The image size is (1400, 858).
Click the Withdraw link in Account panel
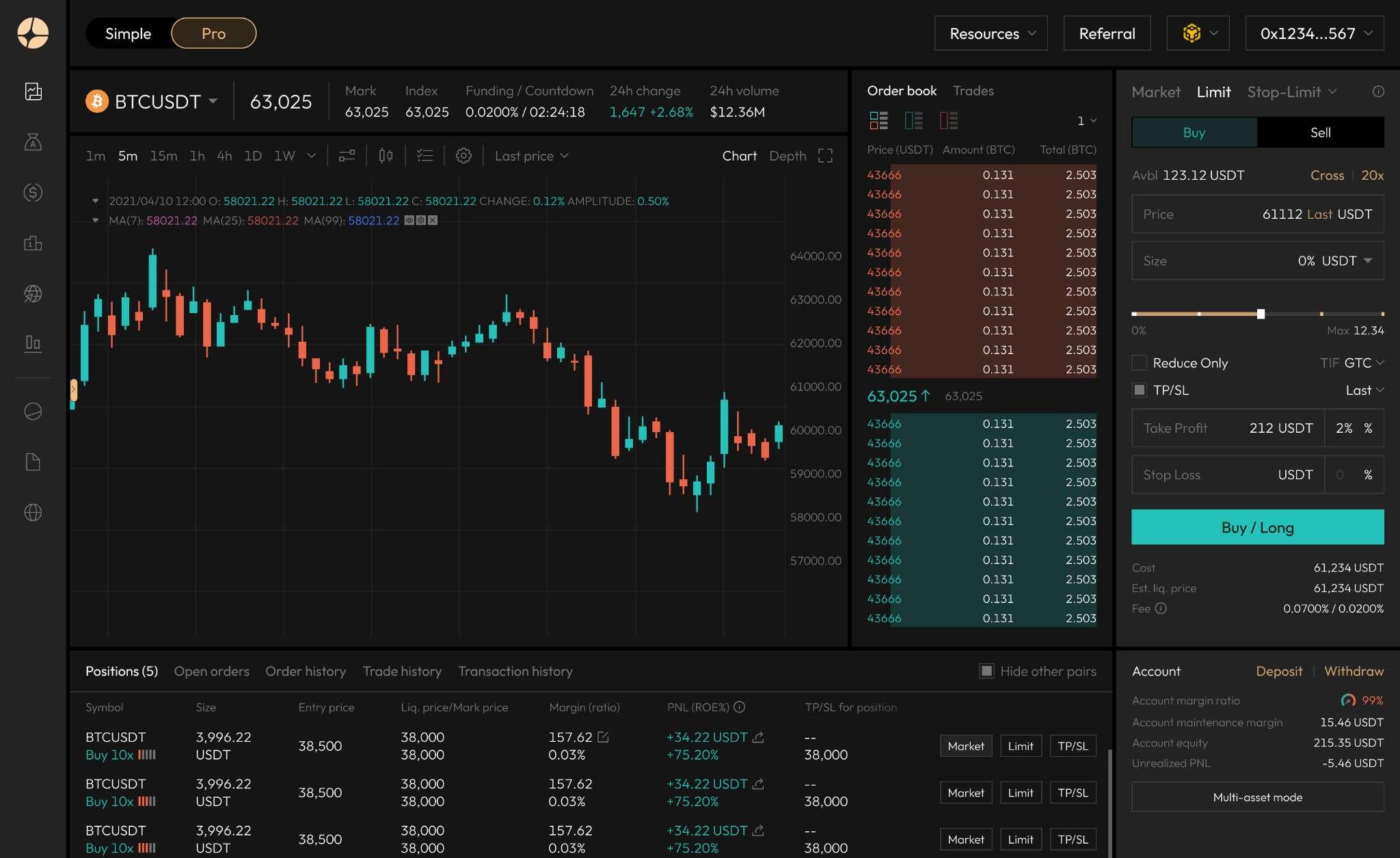click(x=1353, y=671)
